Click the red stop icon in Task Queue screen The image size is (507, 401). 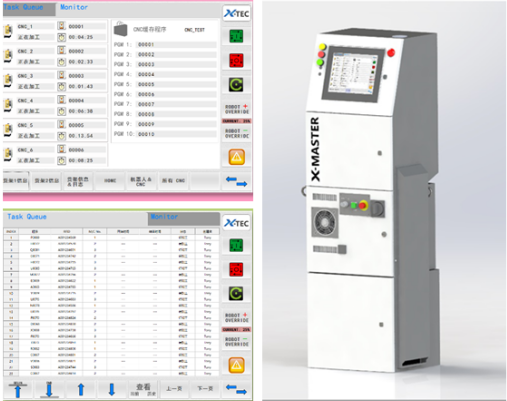click(236, 269)
